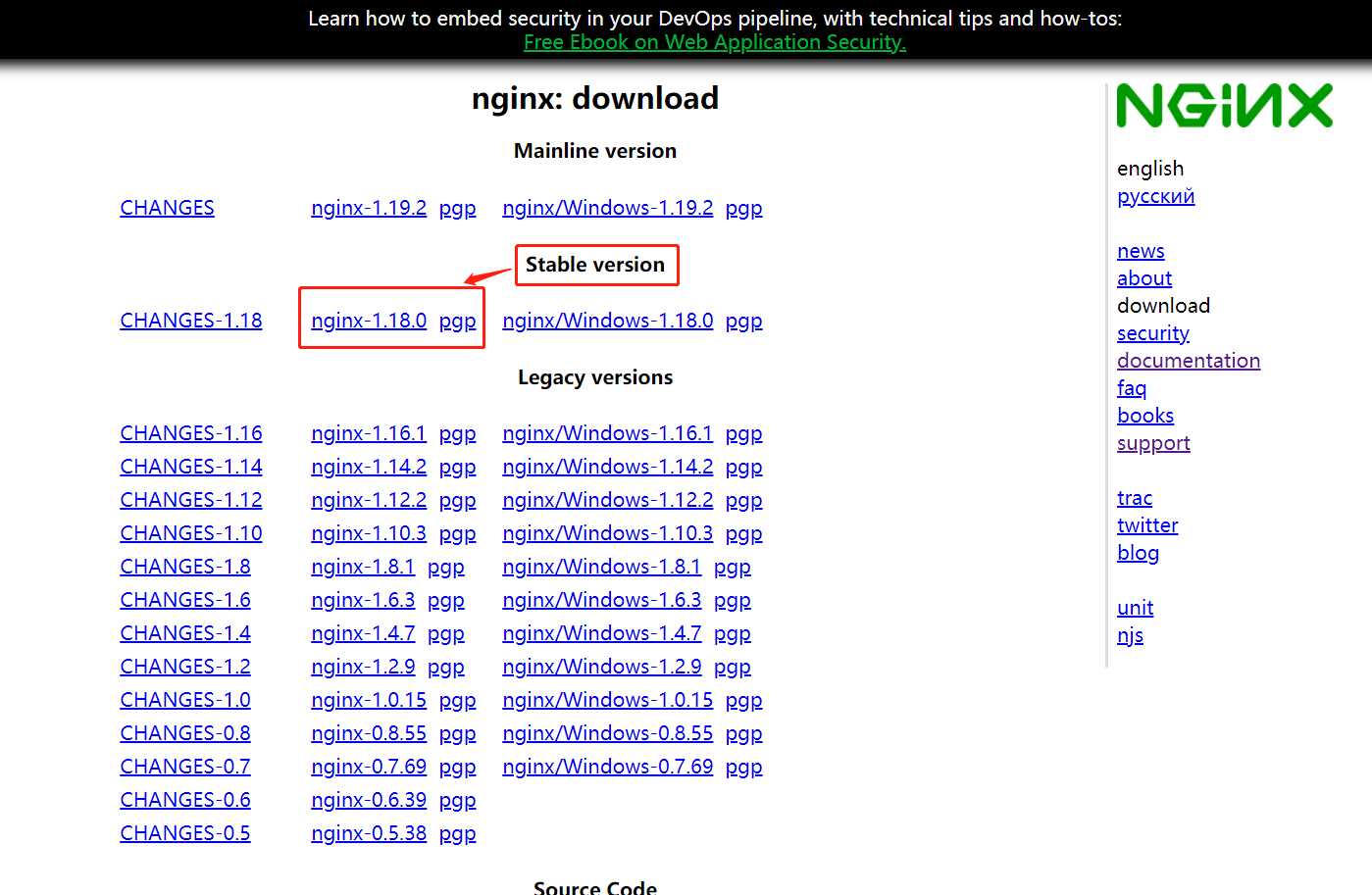The height and width of the screenshot is (895, 1372).
Task: Open the trac link
Action: pyautogui.click(x=1135, y=498)
